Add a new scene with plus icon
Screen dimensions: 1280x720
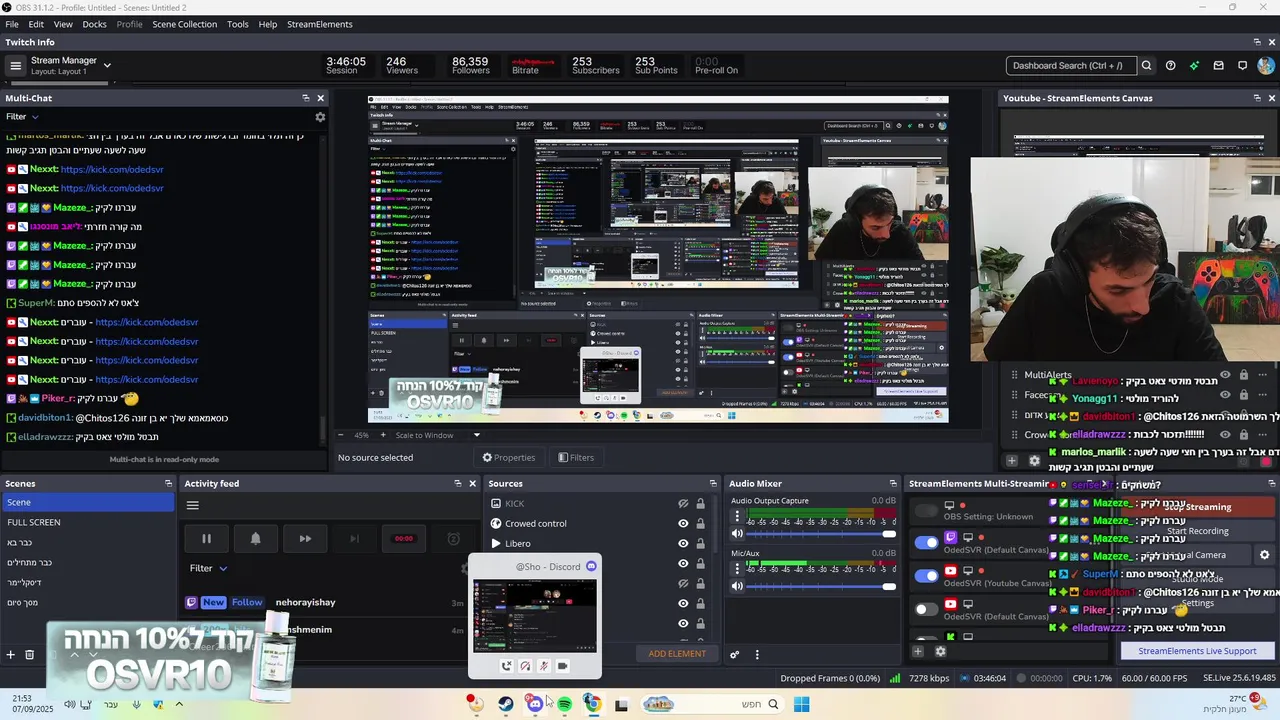pos(11,654)
